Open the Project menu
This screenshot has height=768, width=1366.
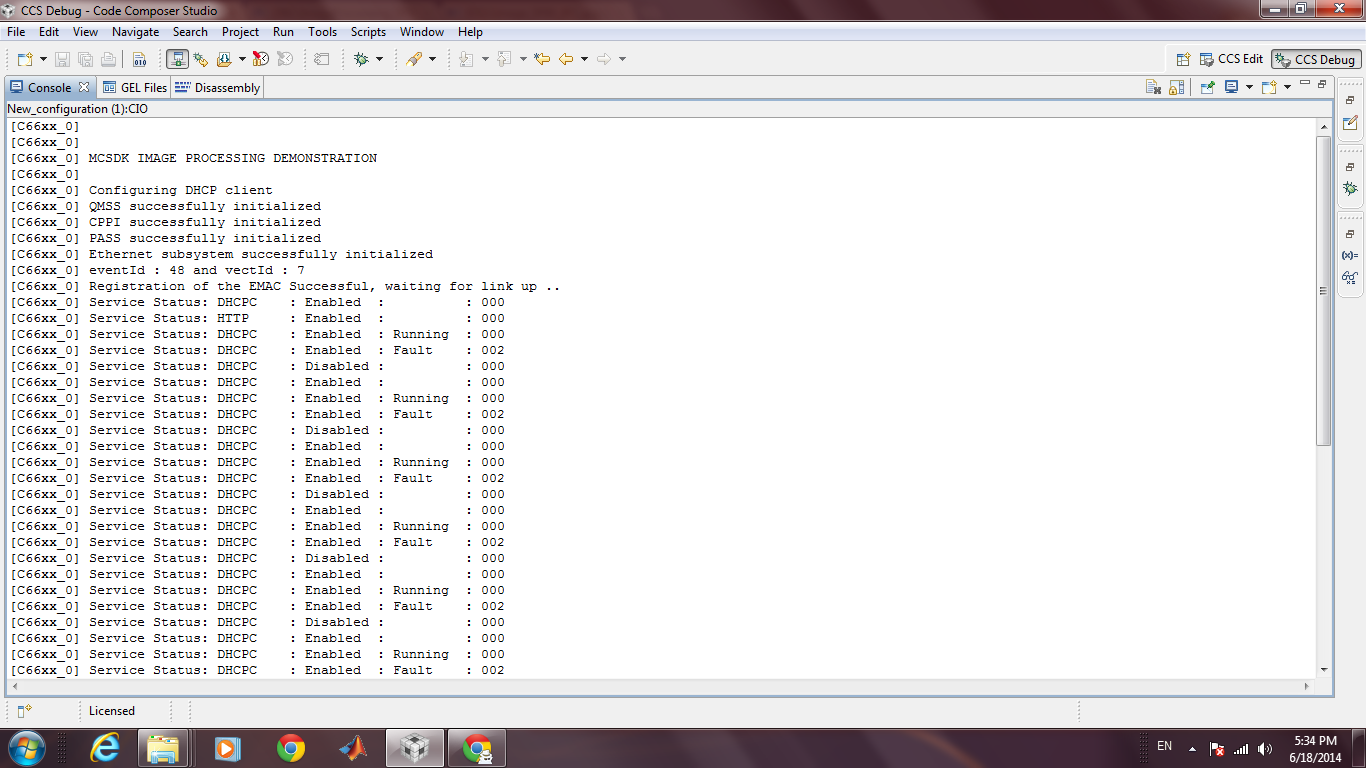[240, 32]
